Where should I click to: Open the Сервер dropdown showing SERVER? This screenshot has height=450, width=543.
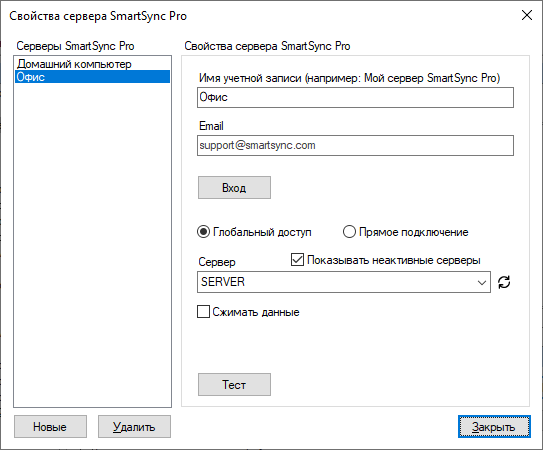point(344,282)
